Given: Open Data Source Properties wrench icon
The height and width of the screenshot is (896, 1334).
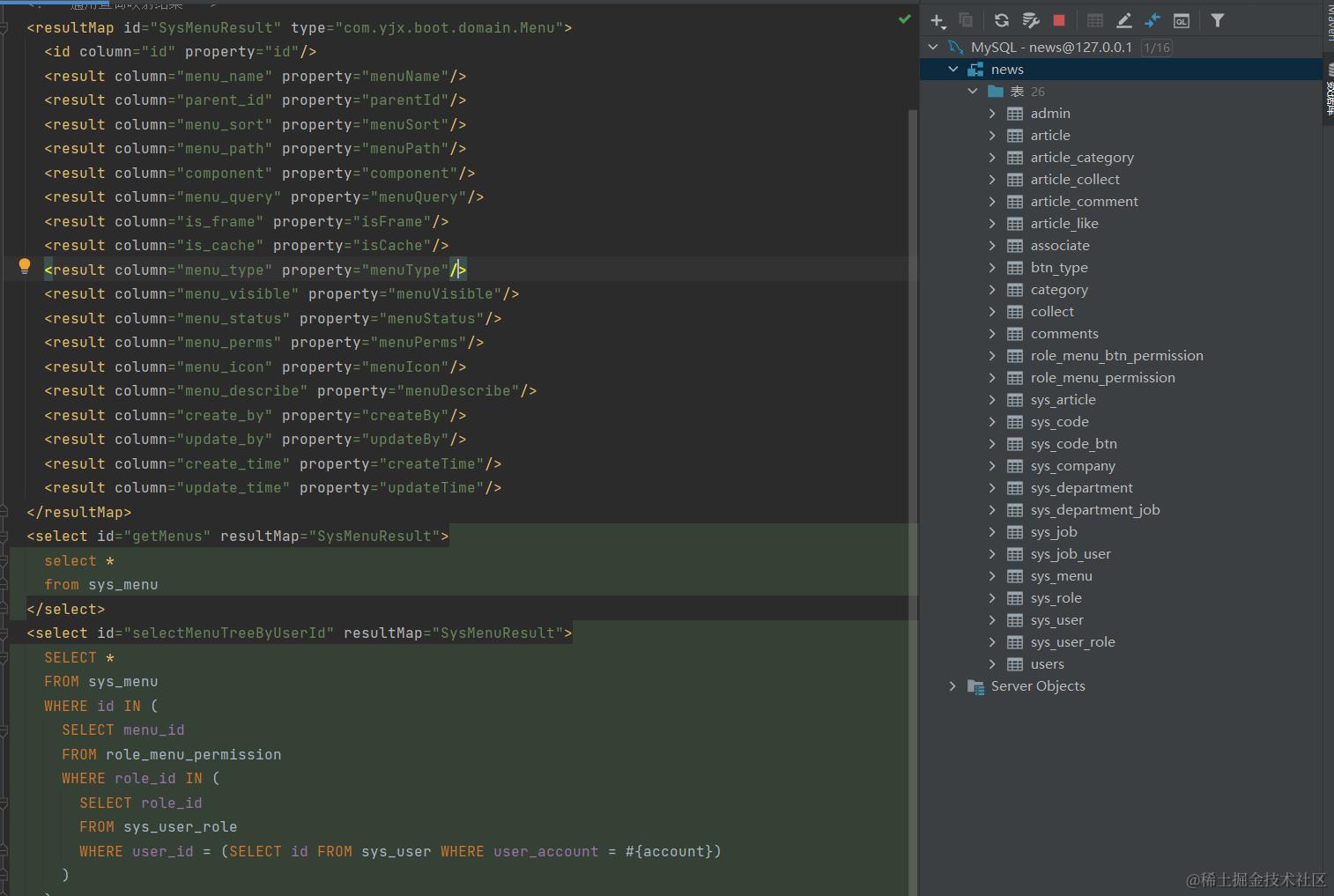Looking at the screenshot, I should click(x=1030, y=20).
